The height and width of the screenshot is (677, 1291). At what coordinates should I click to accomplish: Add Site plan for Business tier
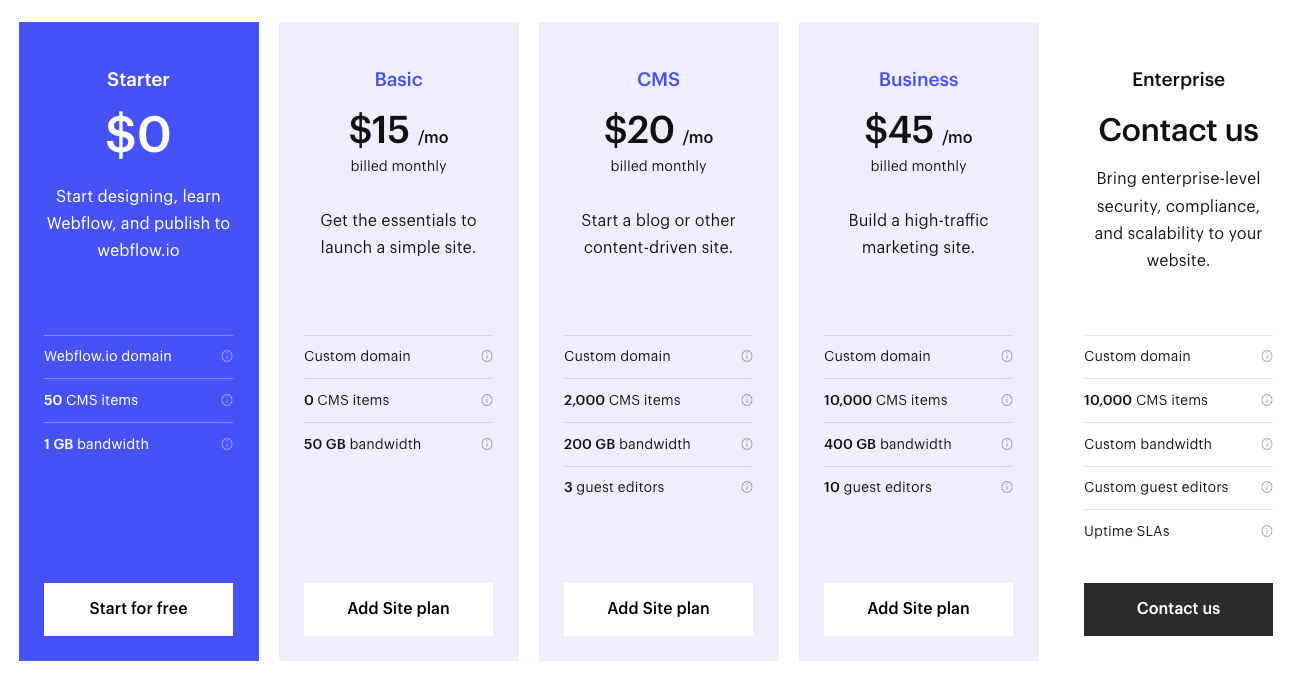click(918, 609)
